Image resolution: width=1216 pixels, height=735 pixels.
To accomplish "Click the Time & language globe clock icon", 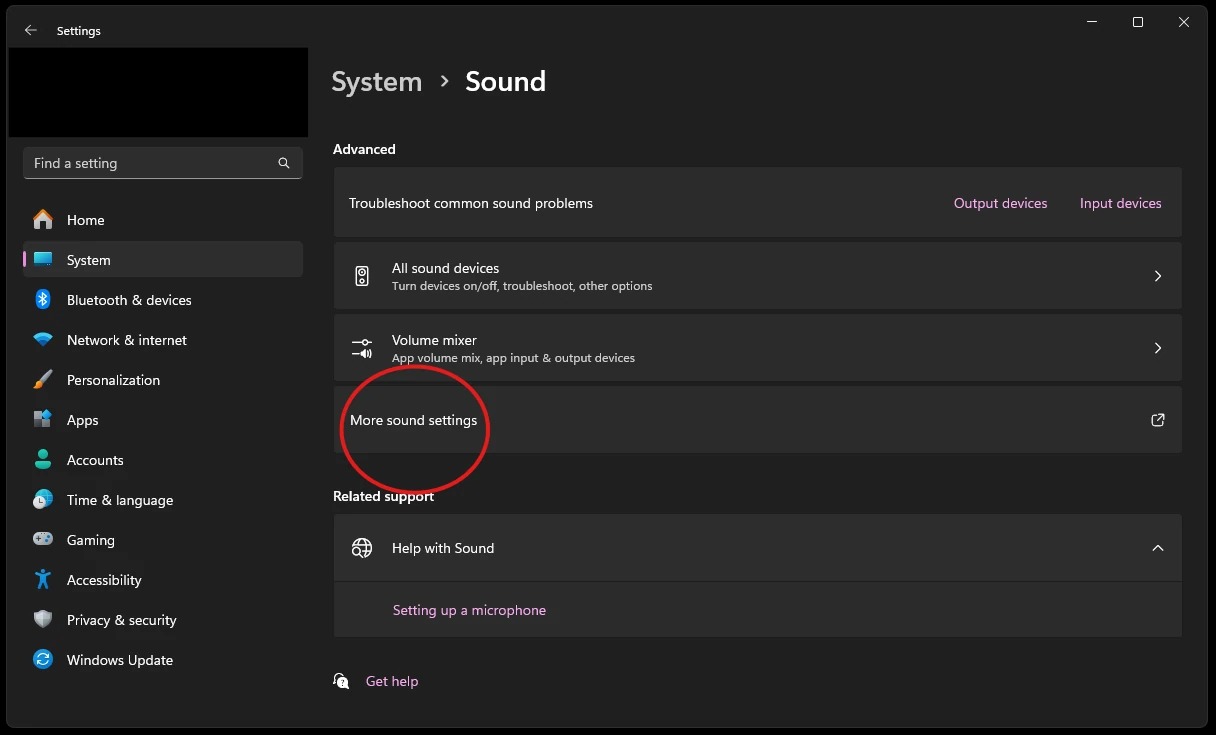I will (x=43, y=500).
